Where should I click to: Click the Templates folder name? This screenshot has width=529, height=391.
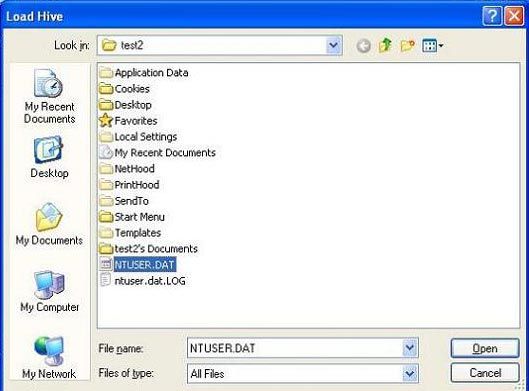click(x=138, y=233)
